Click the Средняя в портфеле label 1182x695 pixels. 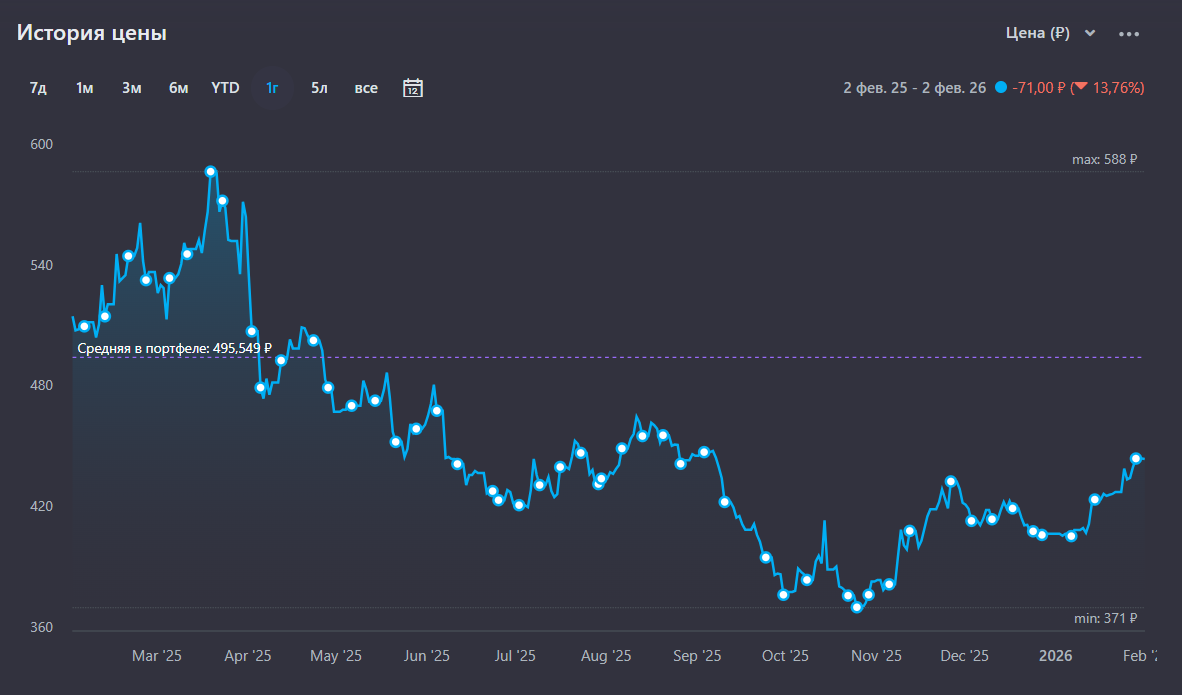tap(175, 349)
